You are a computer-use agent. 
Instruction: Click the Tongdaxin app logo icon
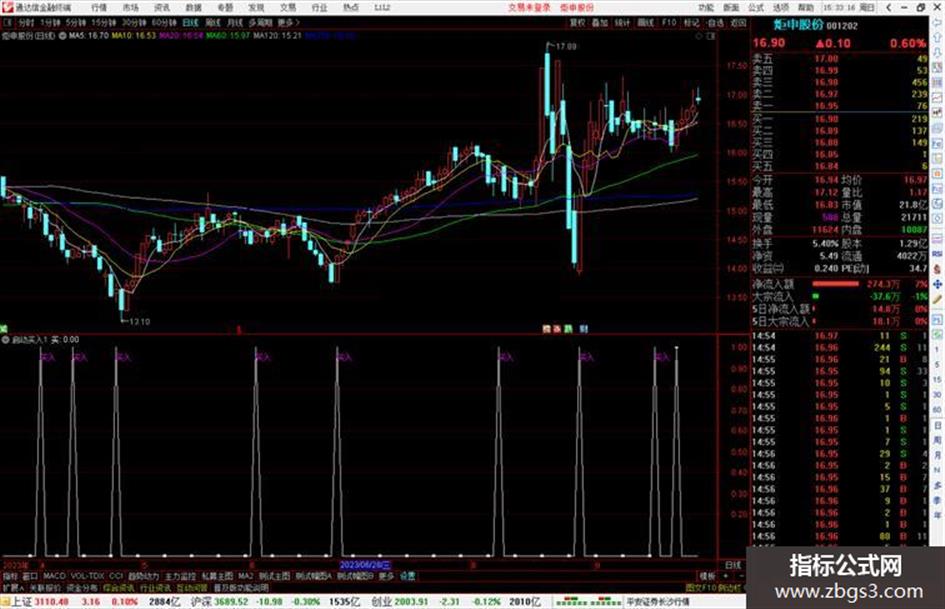point(7,7)
